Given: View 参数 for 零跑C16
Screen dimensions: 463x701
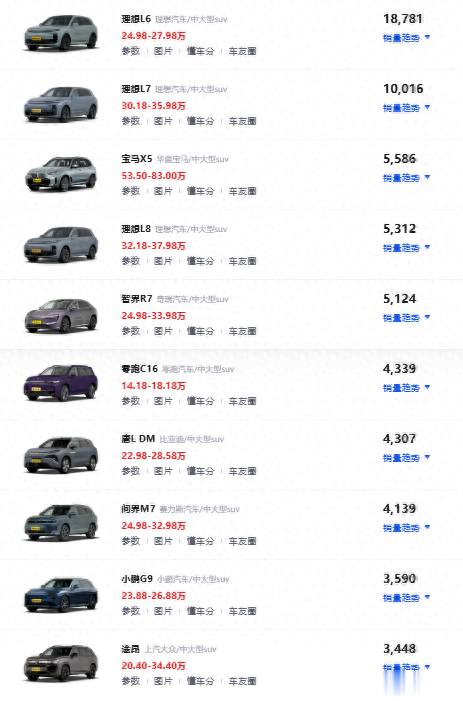Looking at the screenshot, I should pyautogui.click(x=131, y=401).
